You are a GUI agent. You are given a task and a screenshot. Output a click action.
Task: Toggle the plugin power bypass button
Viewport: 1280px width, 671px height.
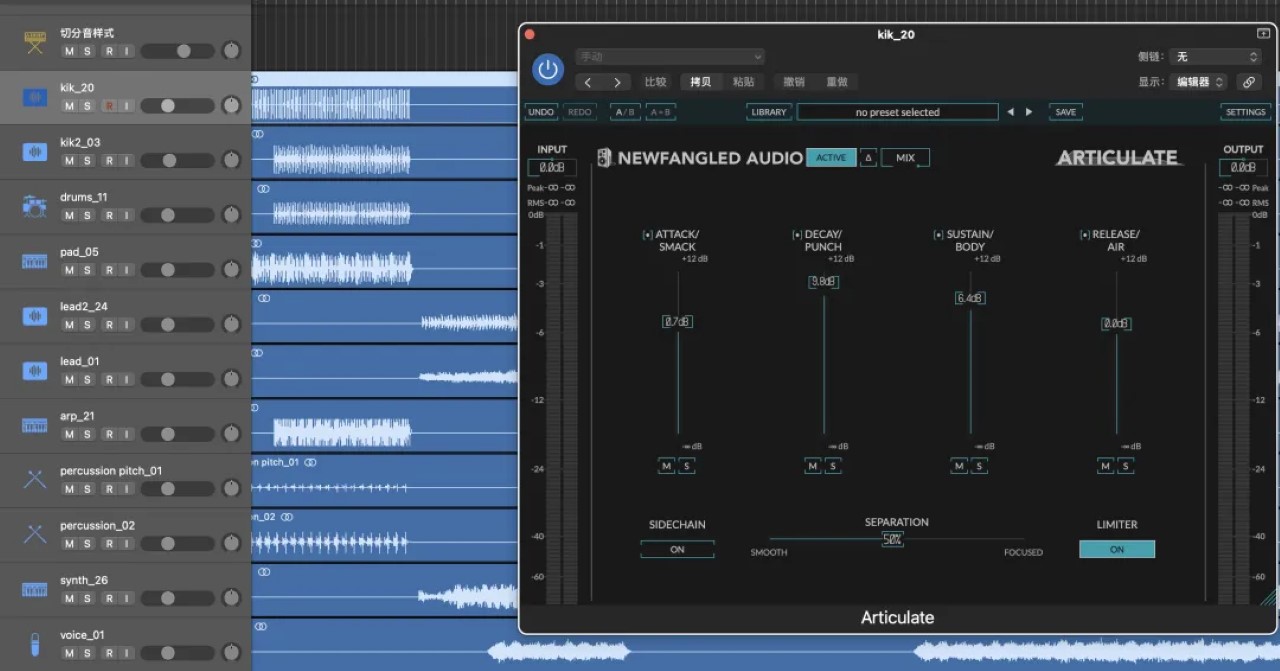click(x=547, y=69)
